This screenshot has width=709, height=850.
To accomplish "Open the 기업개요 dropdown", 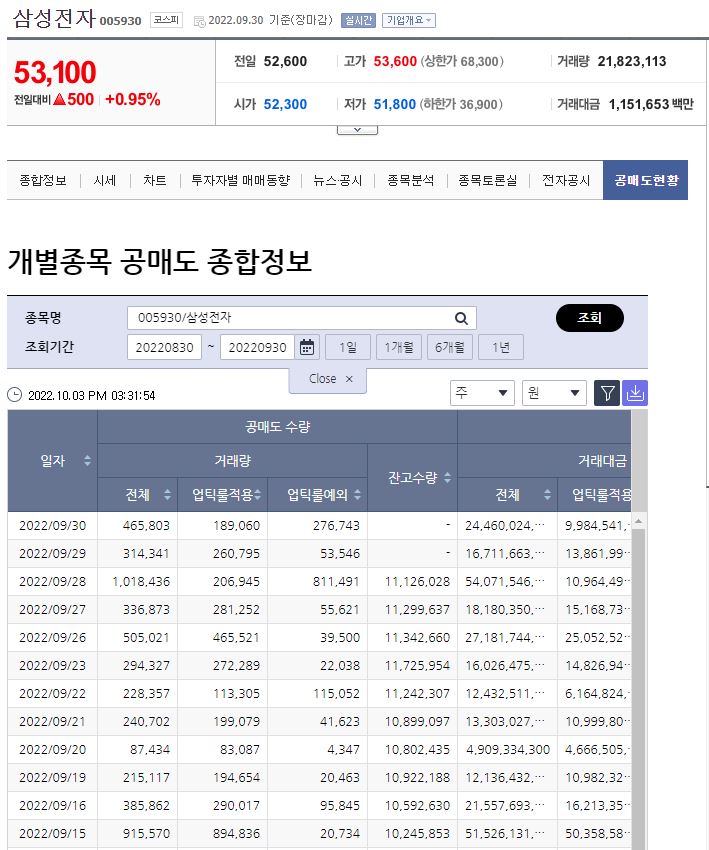I will pos(409,21).
